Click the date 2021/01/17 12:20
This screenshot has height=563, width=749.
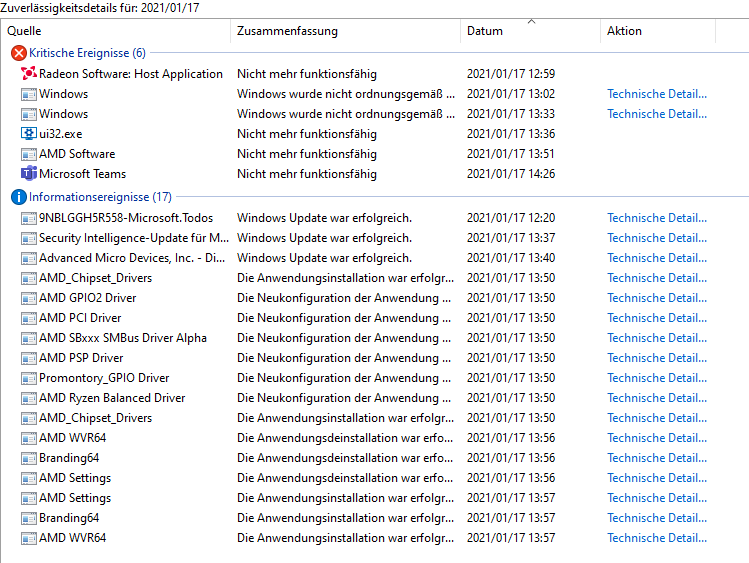(511, 218)
